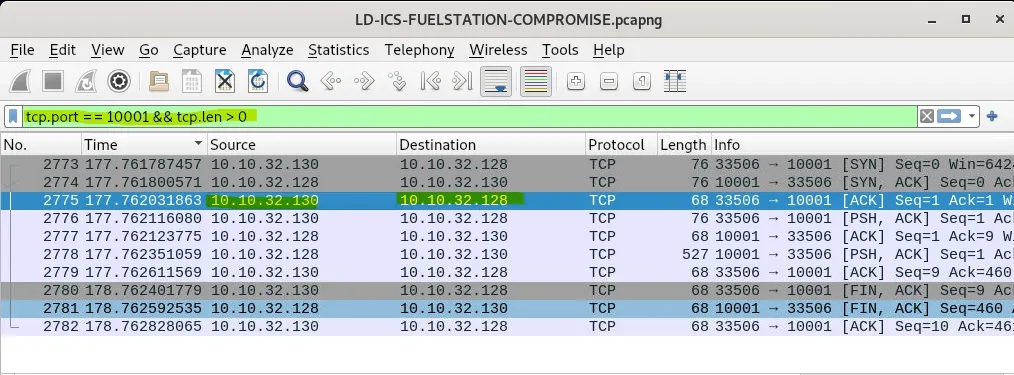
Task: Sort by the Destination column header
Action: pyautogui.click(x=491, y=145)
